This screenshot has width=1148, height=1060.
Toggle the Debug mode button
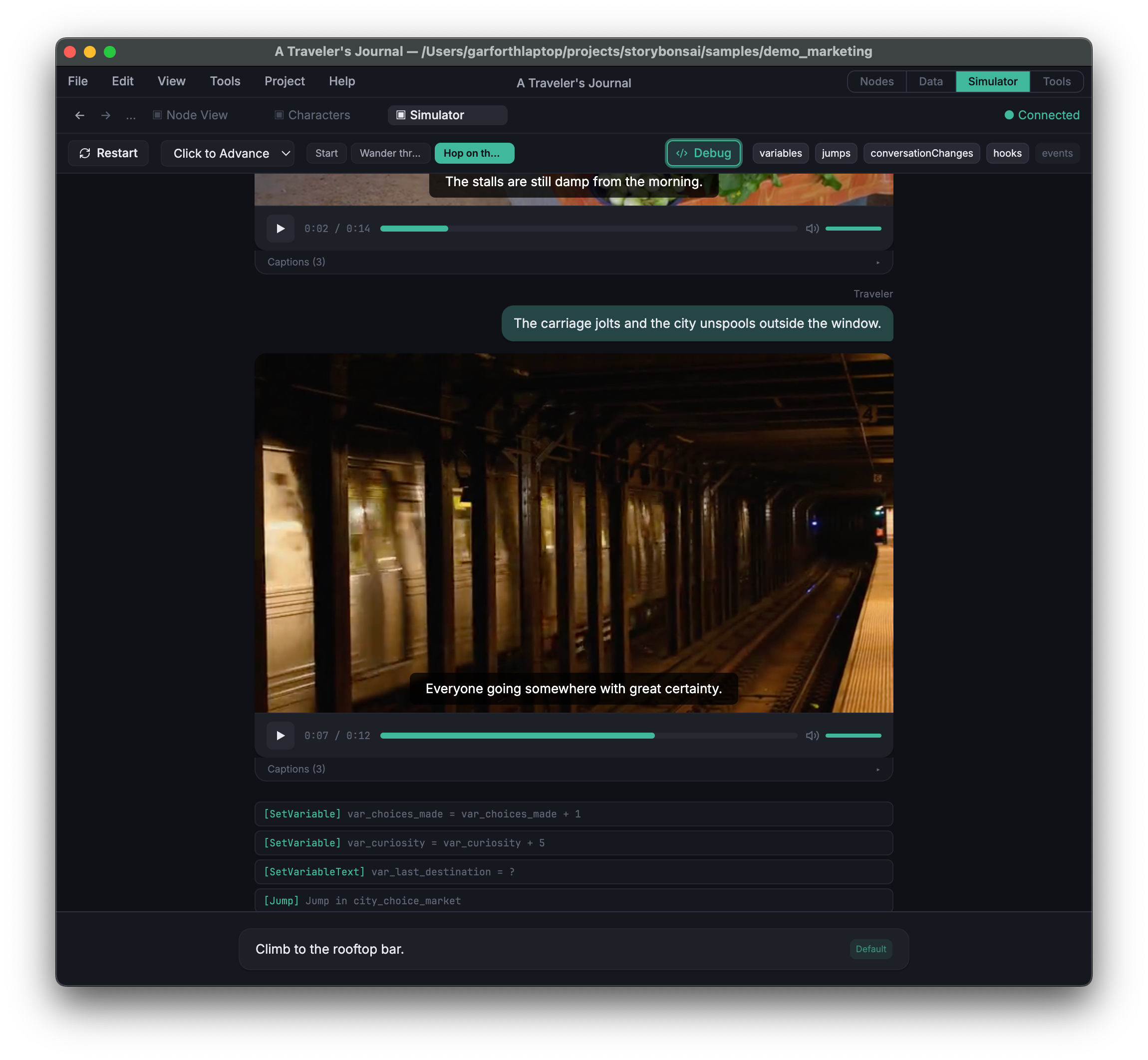(x=703, y=153)
